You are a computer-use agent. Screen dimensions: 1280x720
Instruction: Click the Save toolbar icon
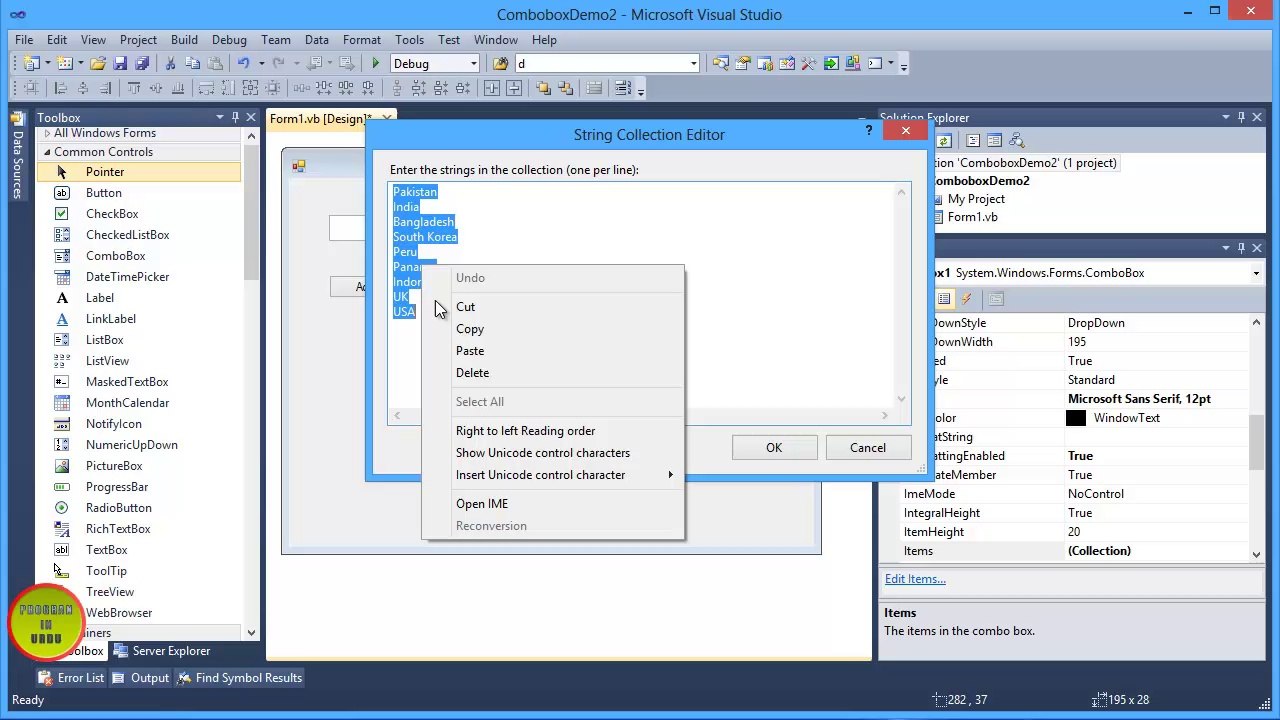(x=120, y=64)
